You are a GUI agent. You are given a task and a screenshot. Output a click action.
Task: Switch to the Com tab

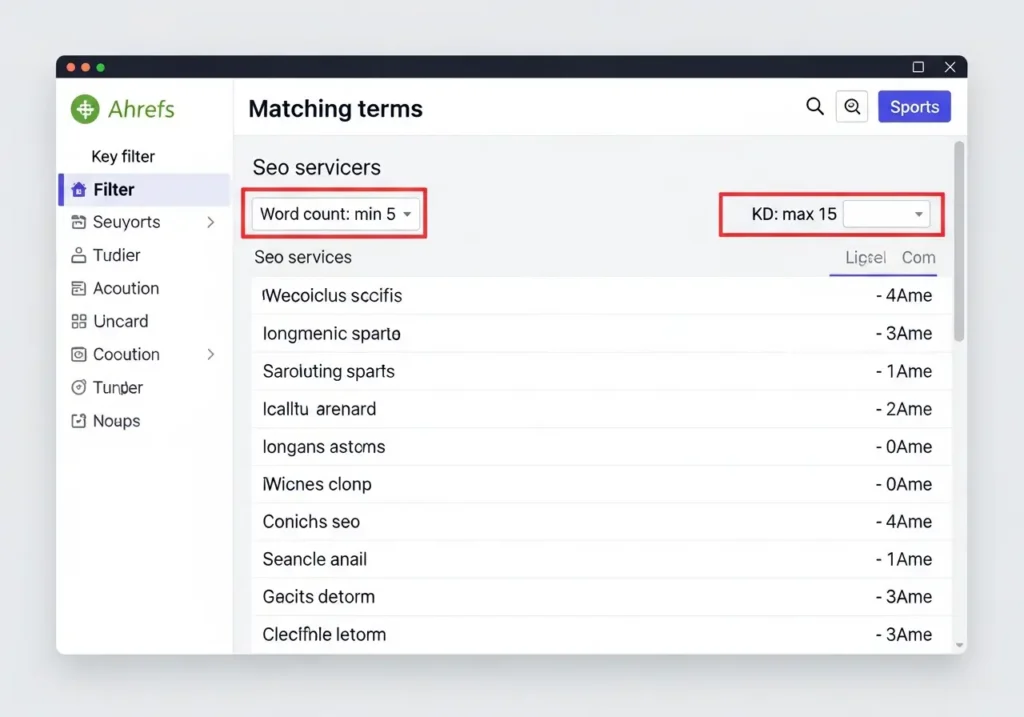pyautogui.click(x=918, y=257)
